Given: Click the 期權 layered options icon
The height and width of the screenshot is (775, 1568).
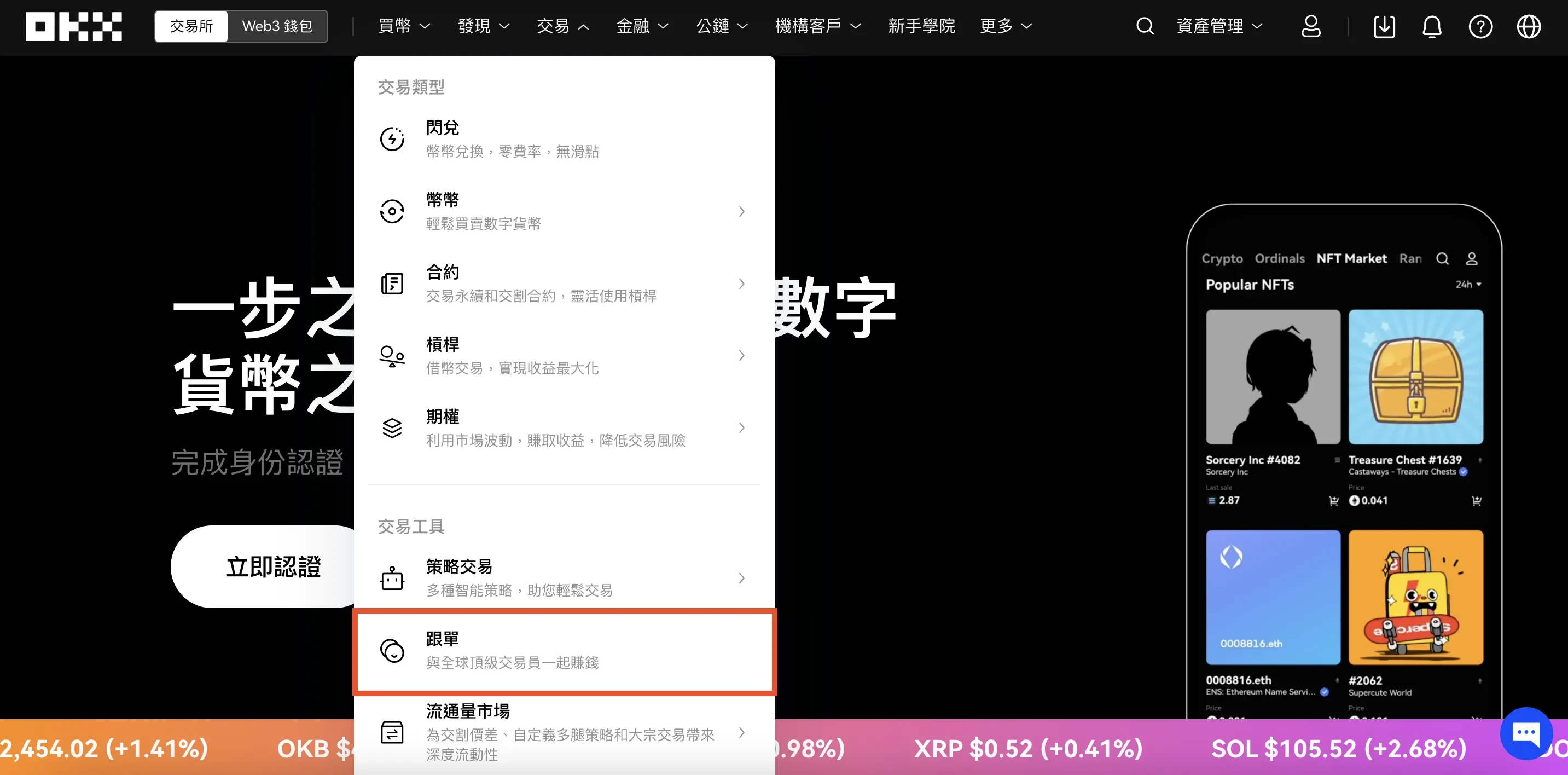Looking at the screenshot, I should click(x=392, y=428).
